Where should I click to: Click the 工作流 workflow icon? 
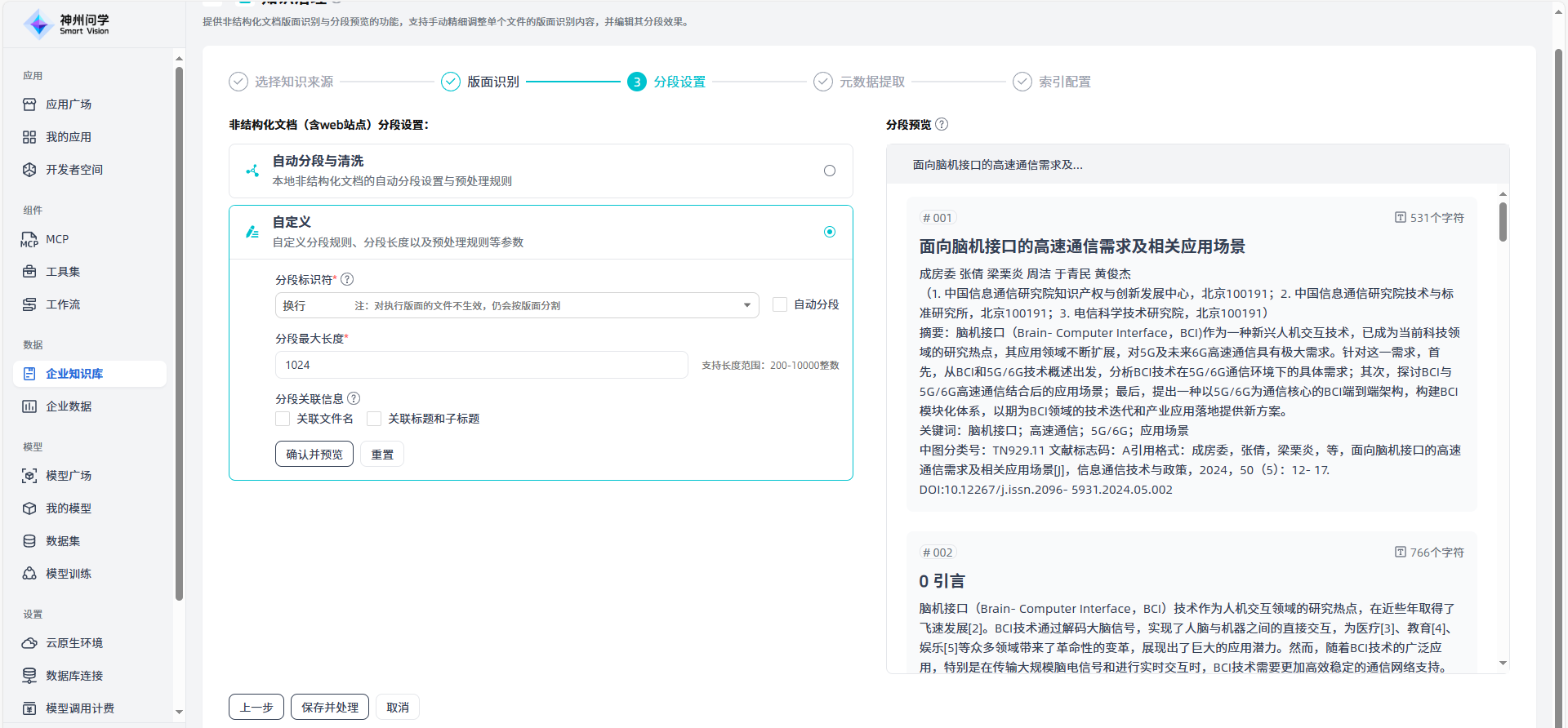coord(29,304)
